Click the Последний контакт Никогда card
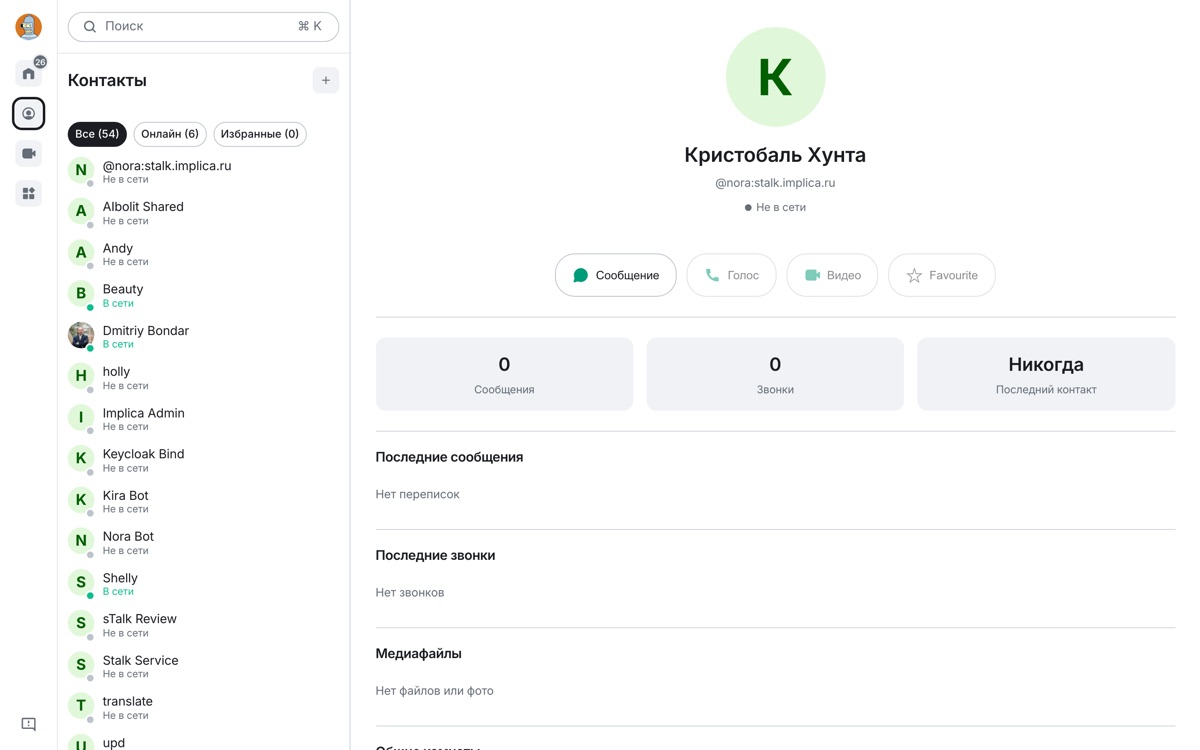This screenshot has height=750, width=1200. point(1046,374)
